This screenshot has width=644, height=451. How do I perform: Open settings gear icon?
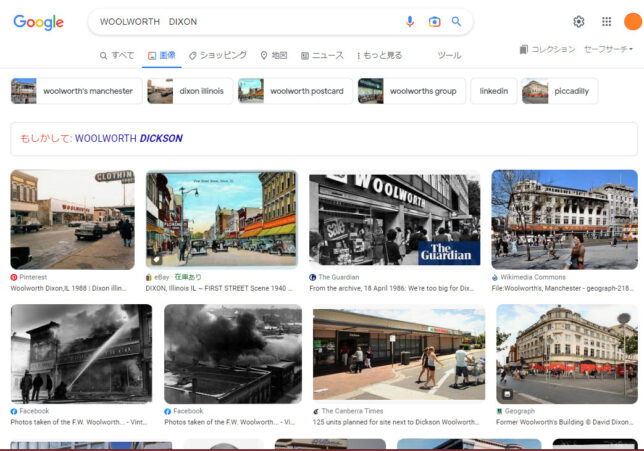click(x=578, y=21)
